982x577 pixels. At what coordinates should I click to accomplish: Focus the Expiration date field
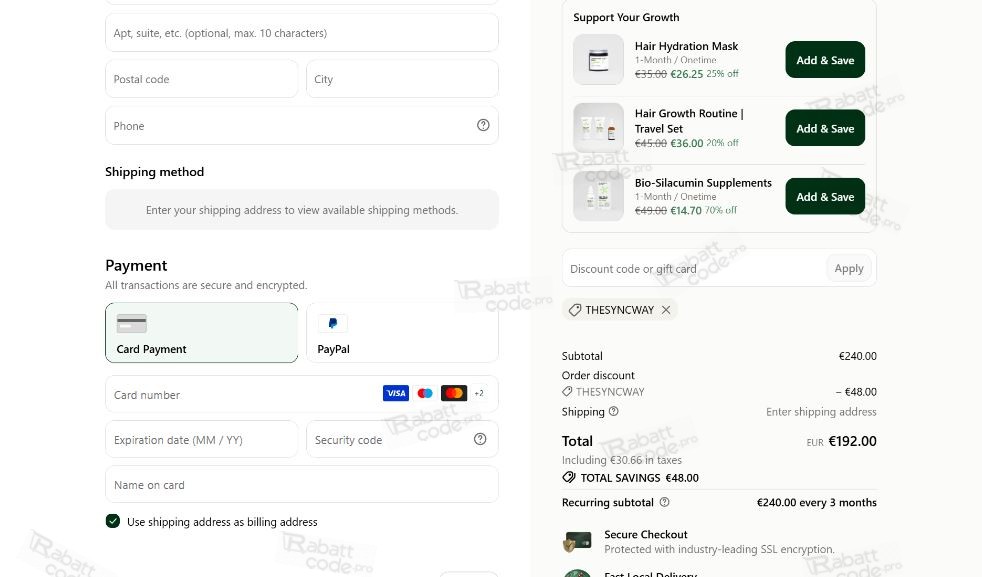[x=202, y=439]
